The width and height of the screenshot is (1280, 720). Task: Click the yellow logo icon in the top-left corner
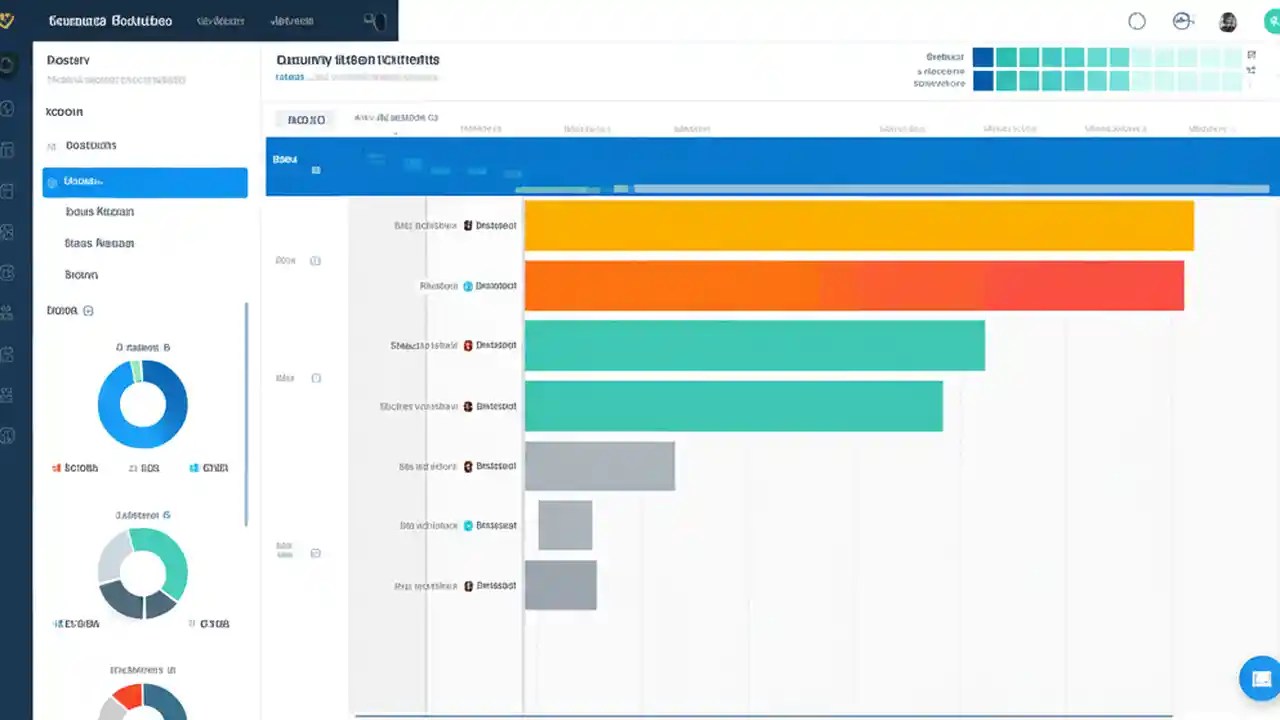tap(9, 20)
